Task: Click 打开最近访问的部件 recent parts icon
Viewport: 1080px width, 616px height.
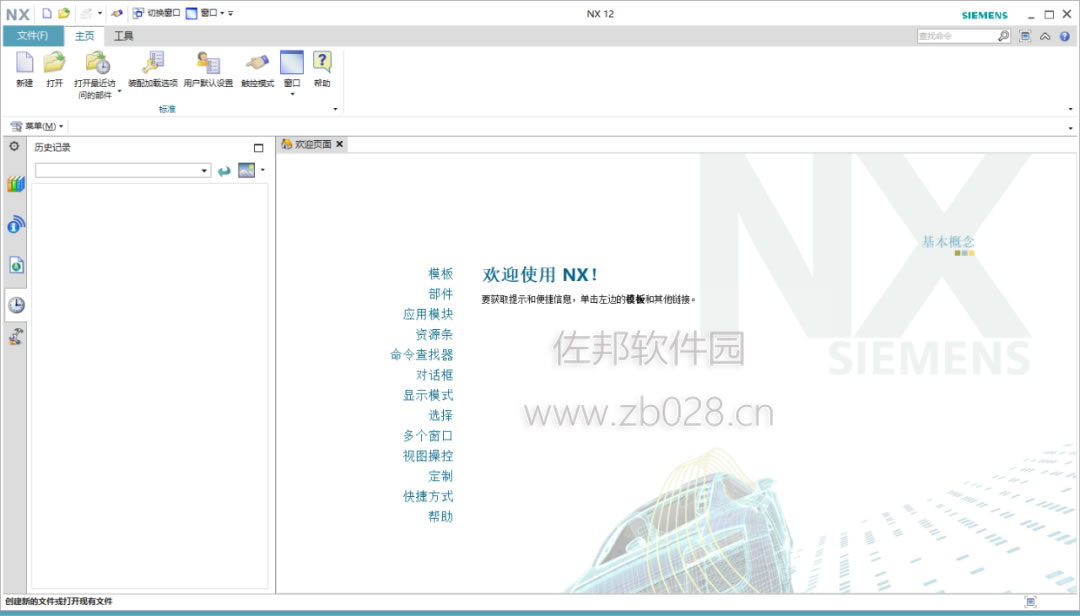Action: coord(95,74)
